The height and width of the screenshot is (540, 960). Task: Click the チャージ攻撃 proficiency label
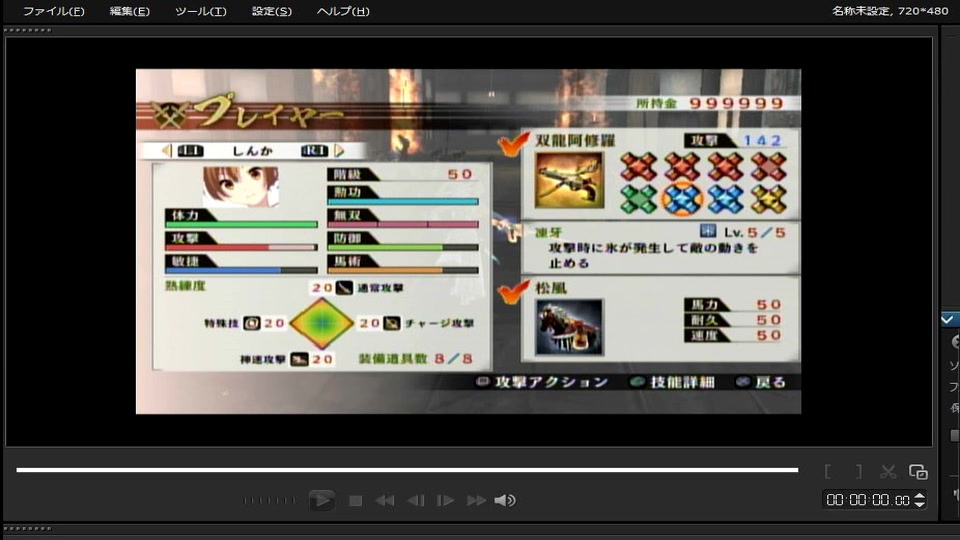pyautogui.click(x=439, y=323)
